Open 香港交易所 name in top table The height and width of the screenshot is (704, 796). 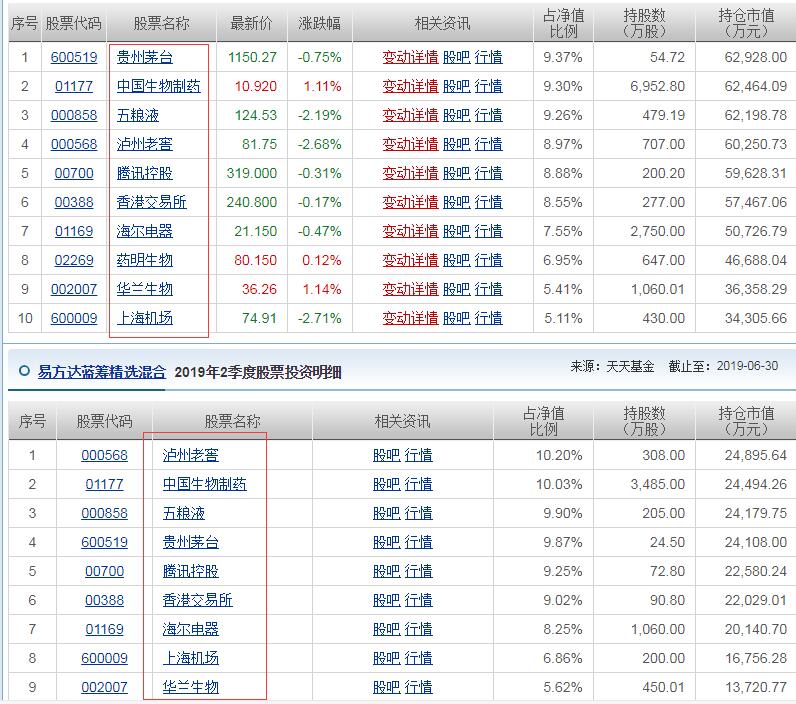(152, 202)
